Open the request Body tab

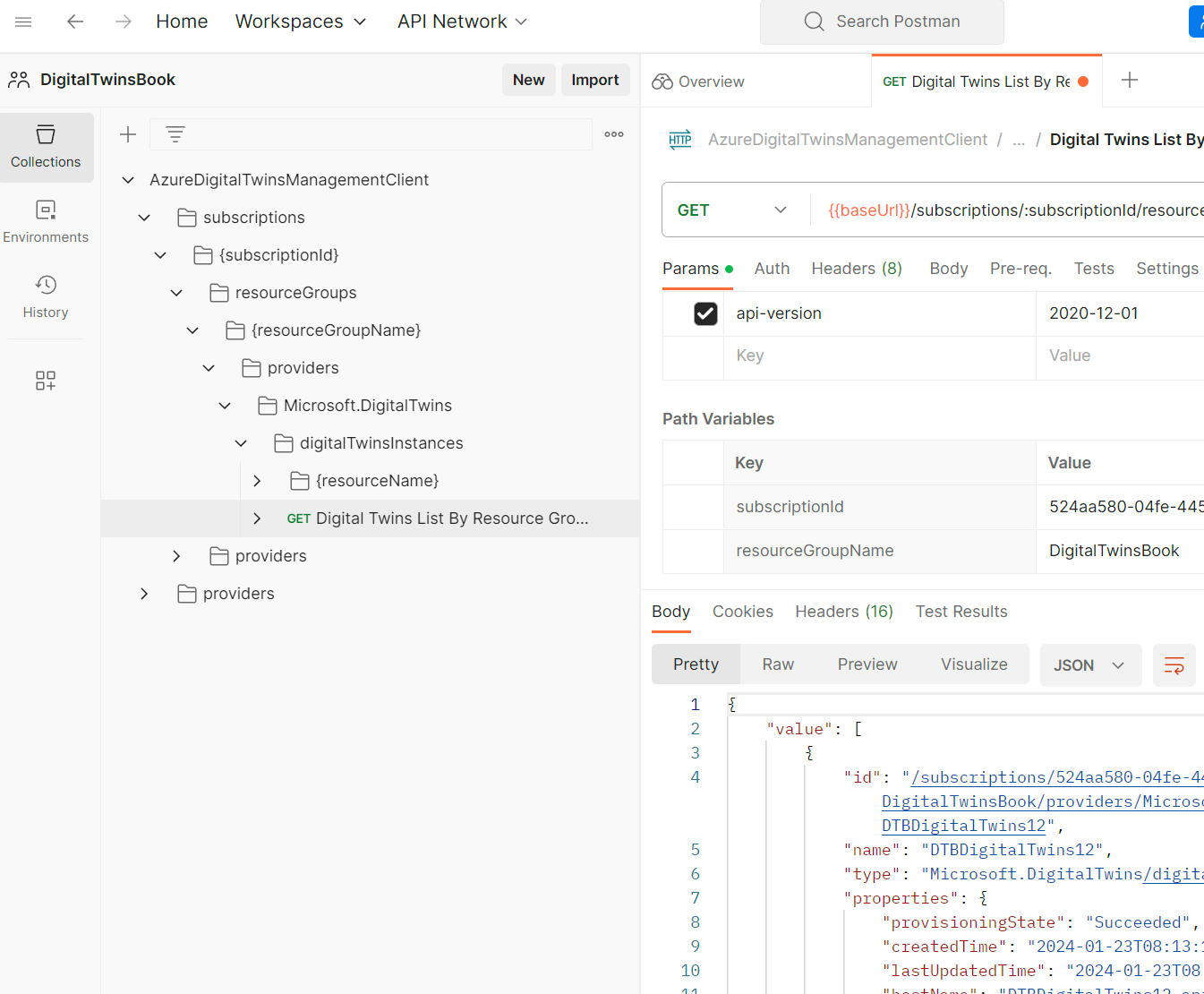(949, 269)
